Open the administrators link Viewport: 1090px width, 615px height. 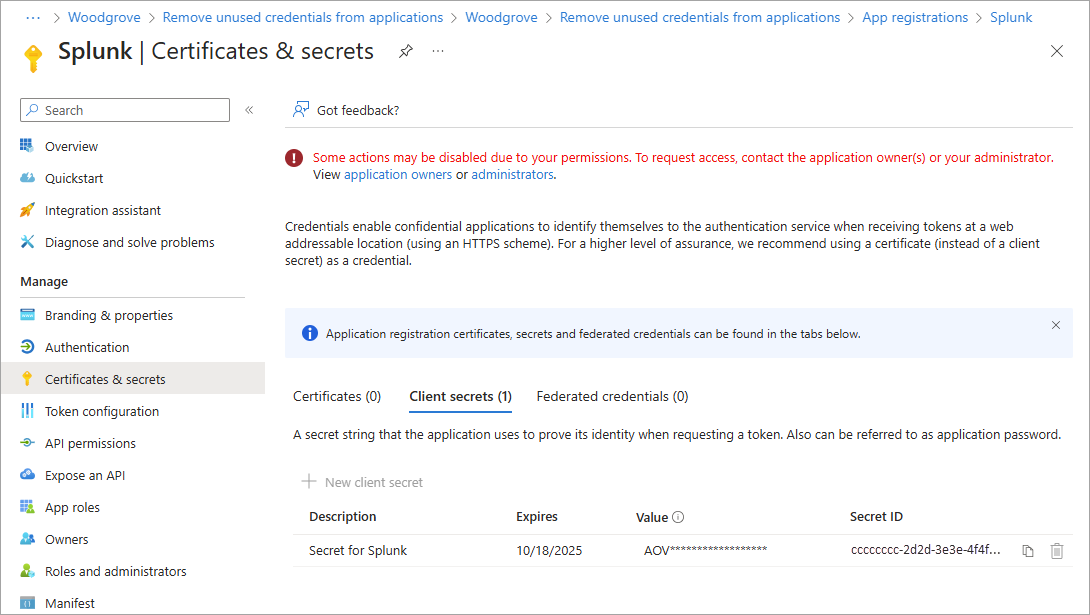click(512, 174)
